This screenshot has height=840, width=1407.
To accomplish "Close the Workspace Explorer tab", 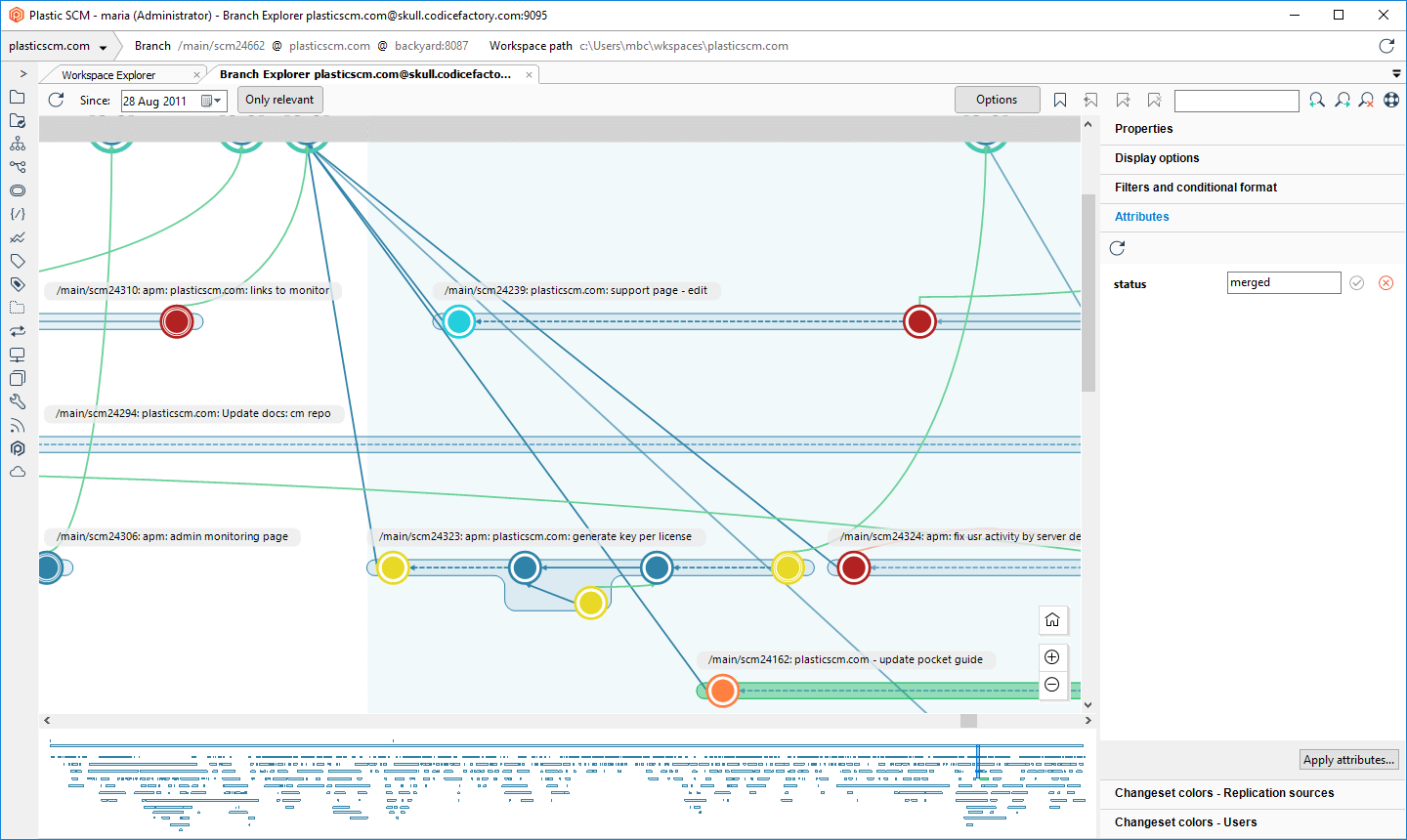I will tap(197, 75).
